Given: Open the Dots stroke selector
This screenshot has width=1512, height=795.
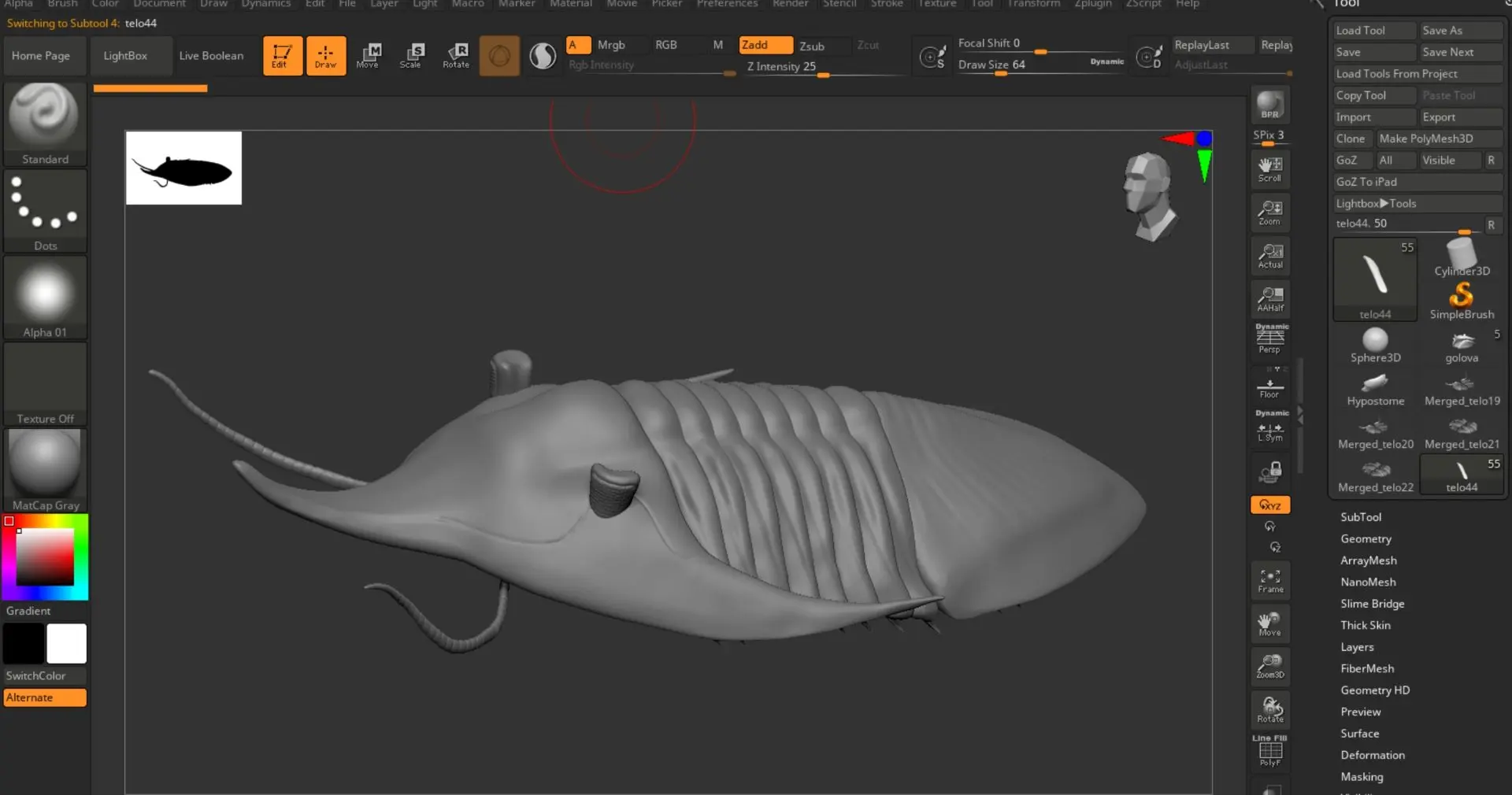Looking at the screenshot, I should 45,211.
